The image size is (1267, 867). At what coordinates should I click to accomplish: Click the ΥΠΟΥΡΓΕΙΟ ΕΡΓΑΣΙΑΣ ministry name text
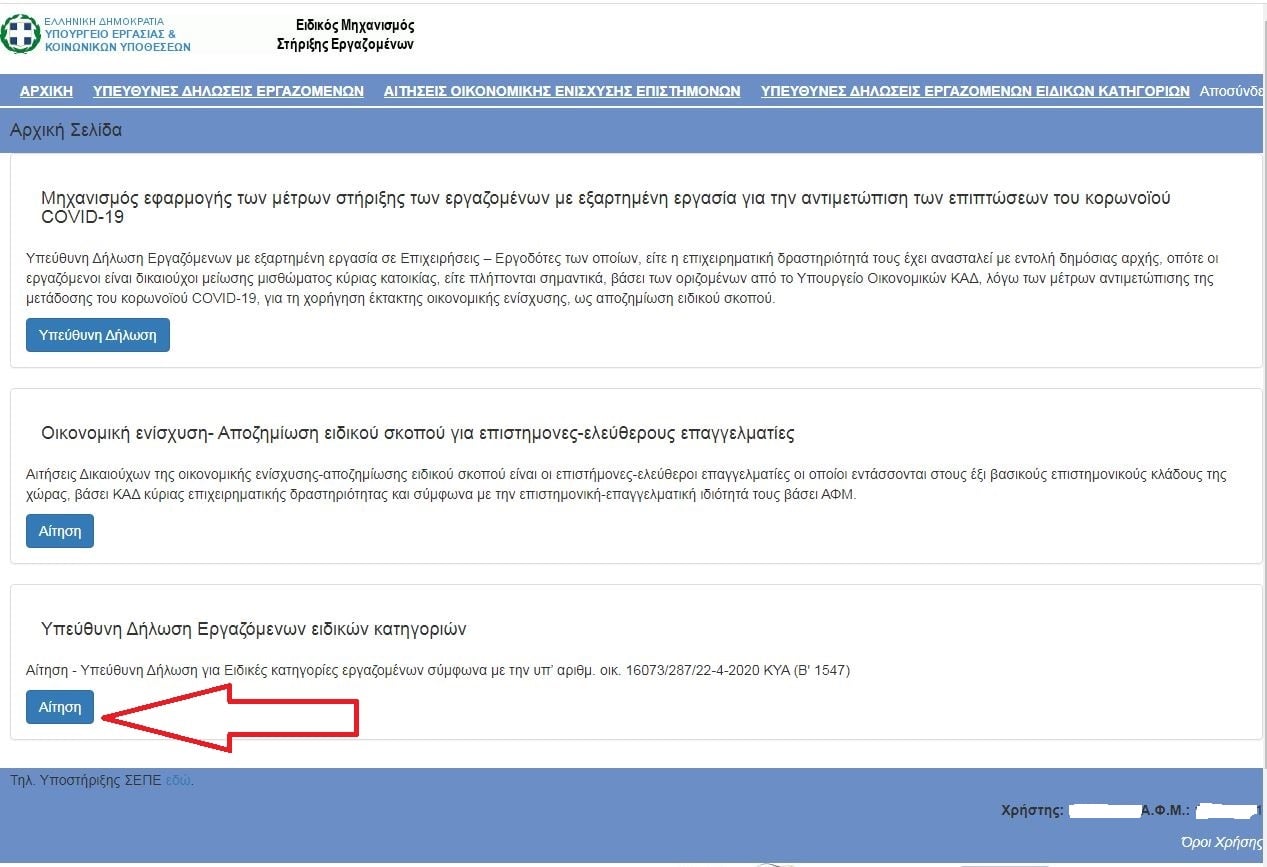(x=110, y=34)
